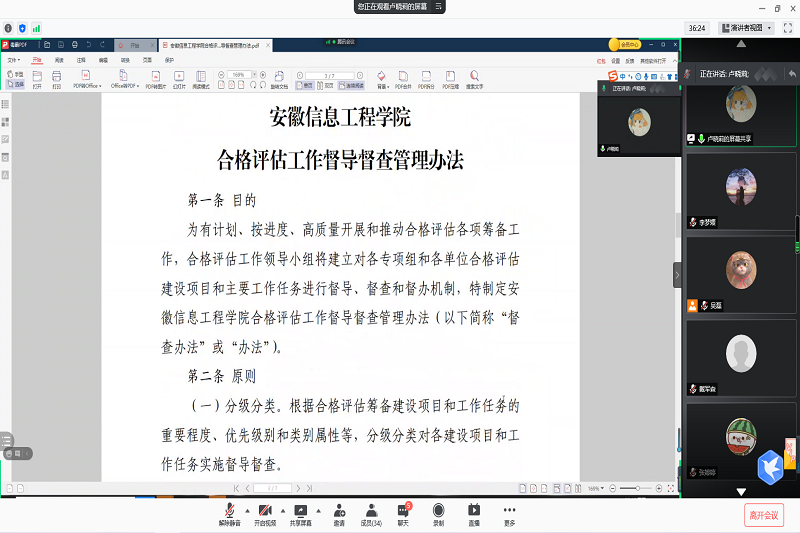Viewport: 800px width, 533px height.
Task: Open the 更多 more options menu
Action: click(x=509, y=510)
